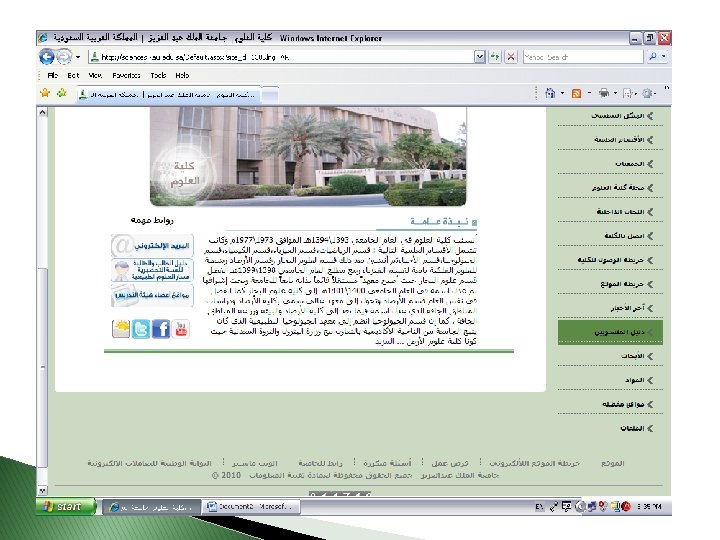Open sidebar item 'الأقسام العلمية'

point(619,140)
